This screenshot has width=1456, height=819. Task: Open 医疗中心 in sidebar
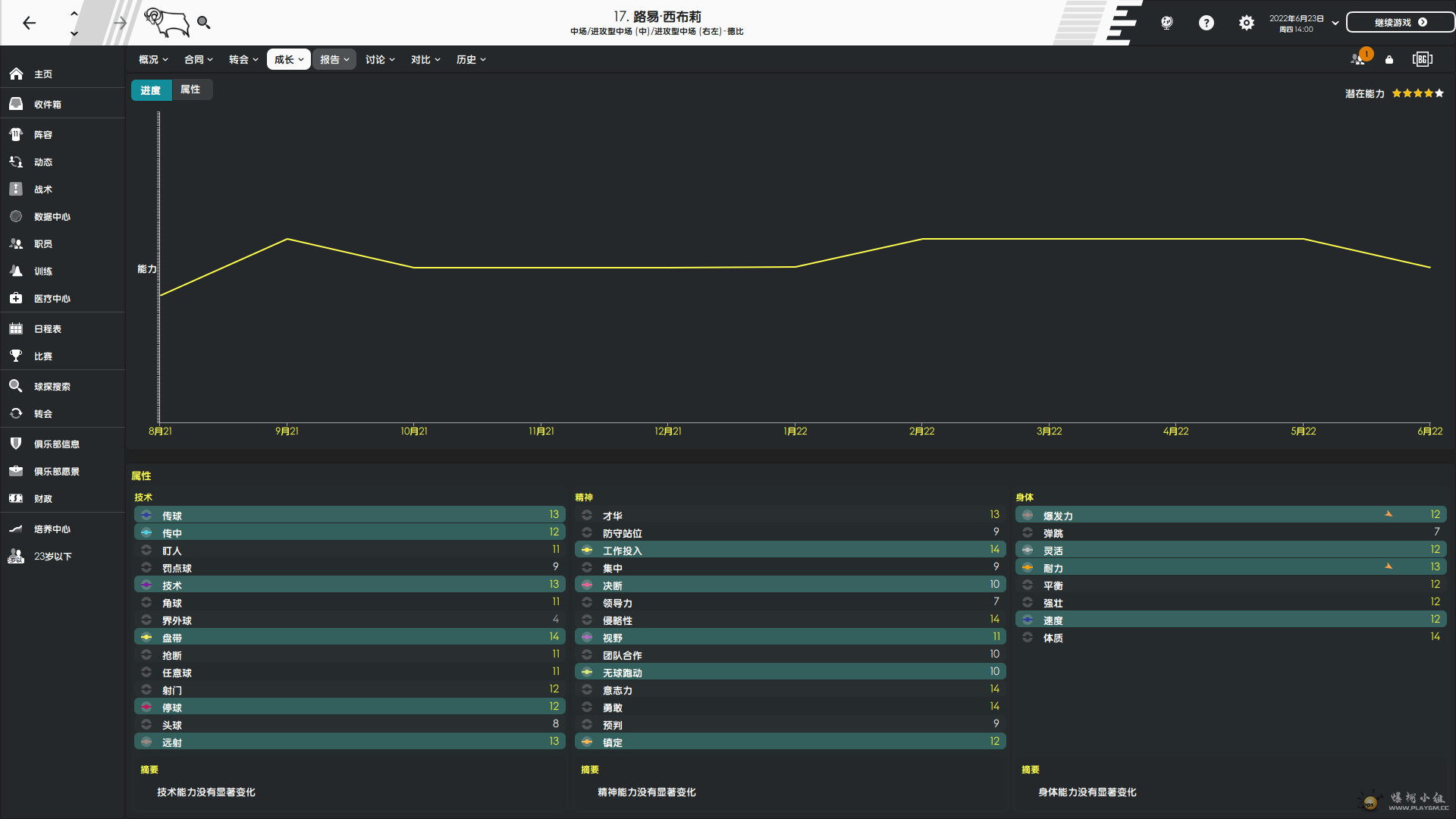(x=52, y=299)
